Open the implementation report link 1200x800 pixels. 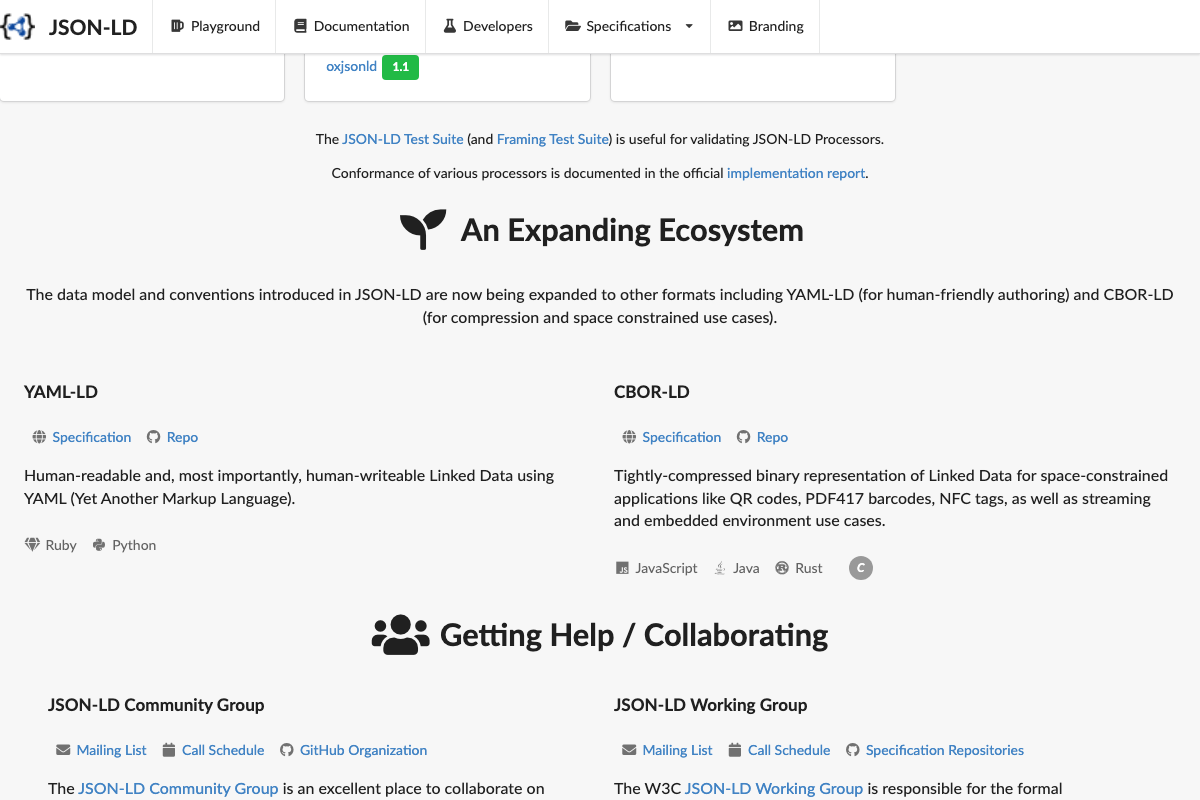pos(796,173)
